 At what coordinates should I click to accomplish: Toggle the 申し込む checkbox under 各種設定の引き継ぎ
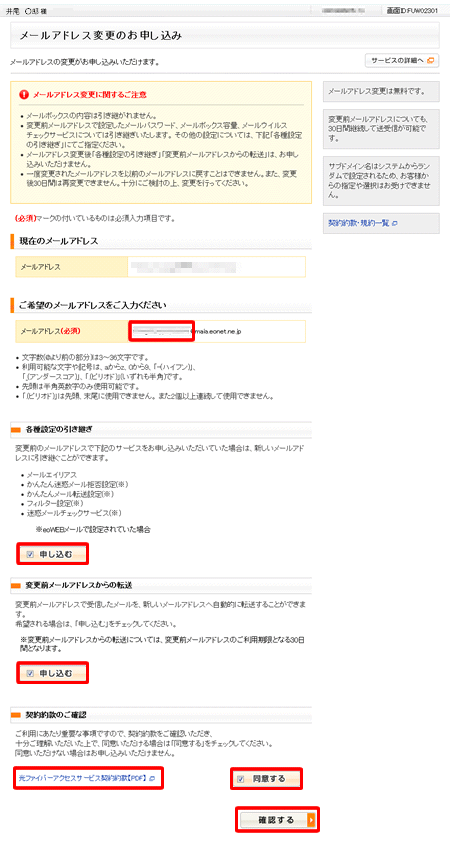click(x=30, y=554)
